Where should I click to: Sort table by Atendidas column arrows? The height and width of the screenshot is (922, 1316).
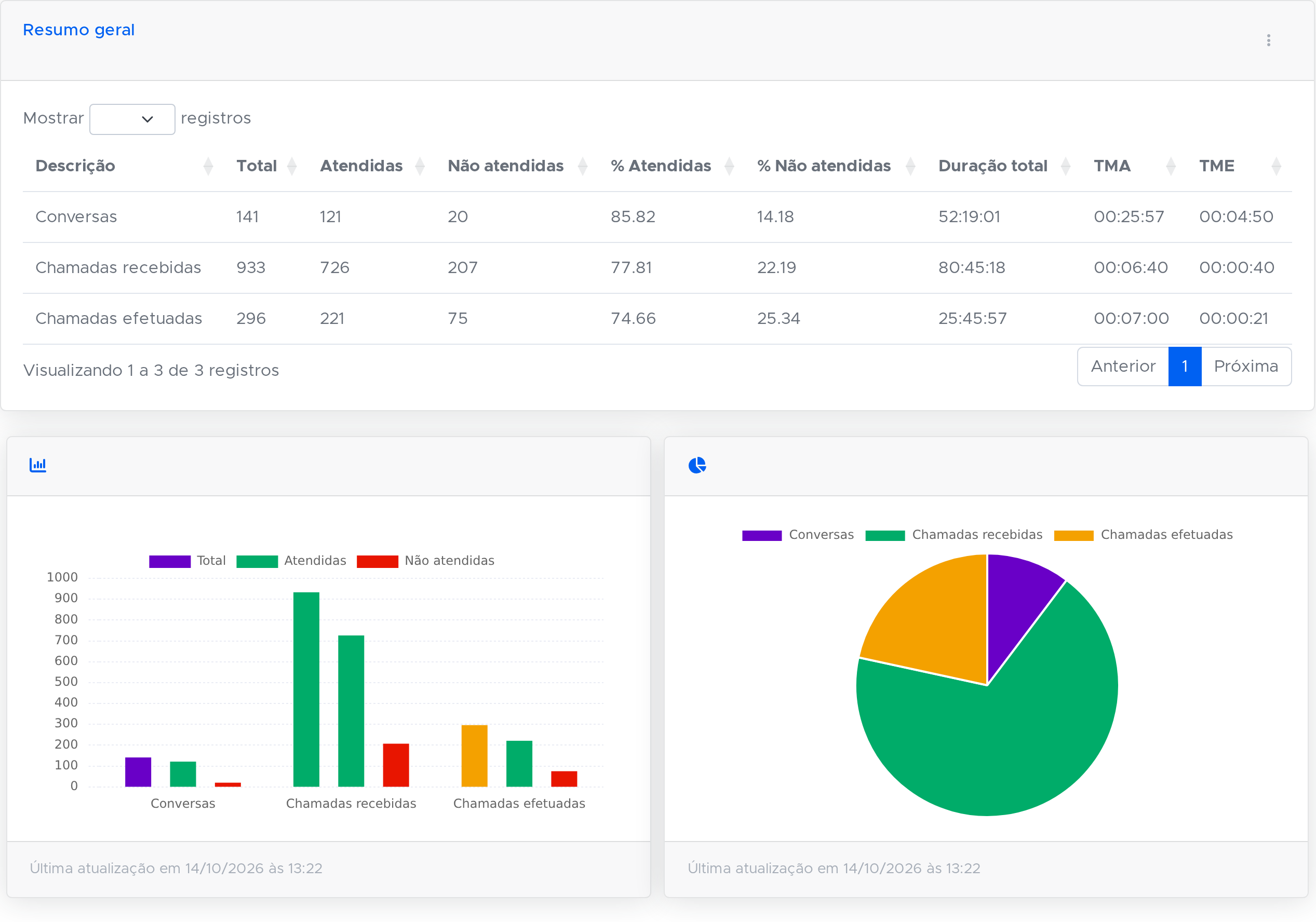(420, 166)
